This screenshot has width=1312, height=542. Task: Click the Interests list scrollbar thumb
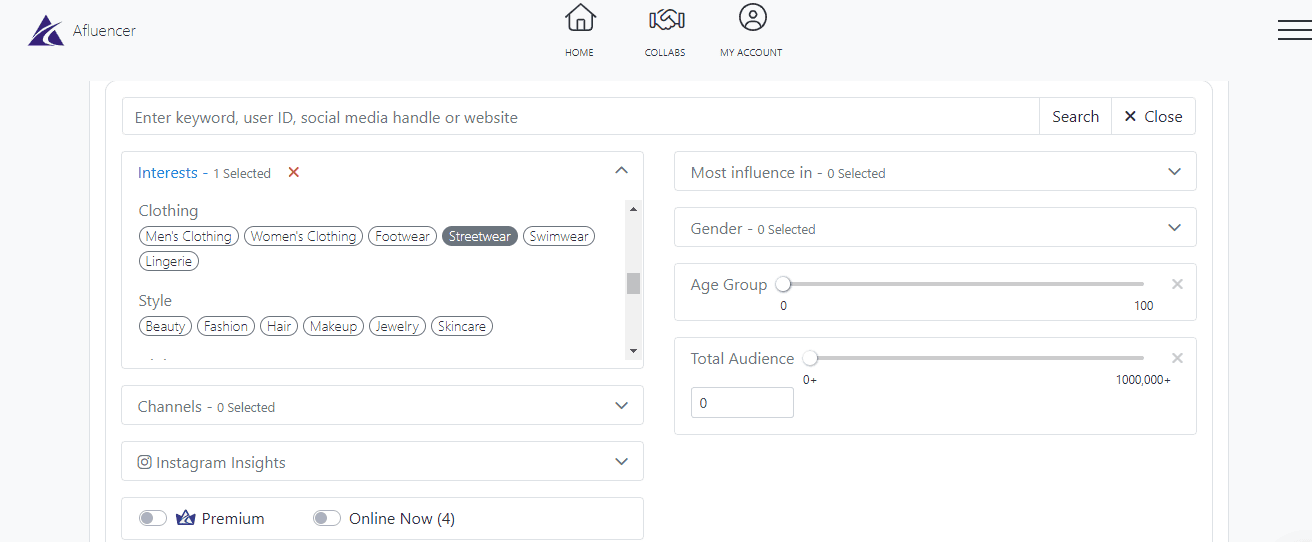point(633,283)
